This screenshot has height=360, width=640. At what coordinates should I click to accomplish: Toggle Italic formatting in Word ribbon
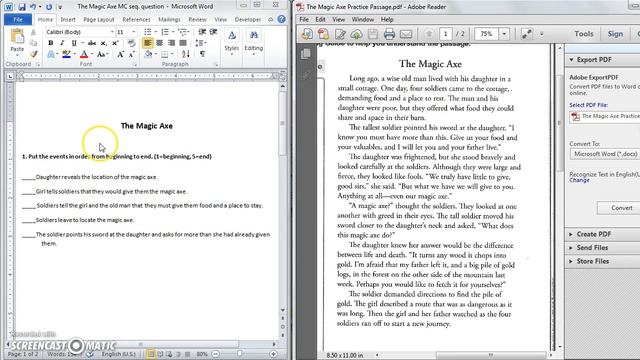tap(62, 43)
